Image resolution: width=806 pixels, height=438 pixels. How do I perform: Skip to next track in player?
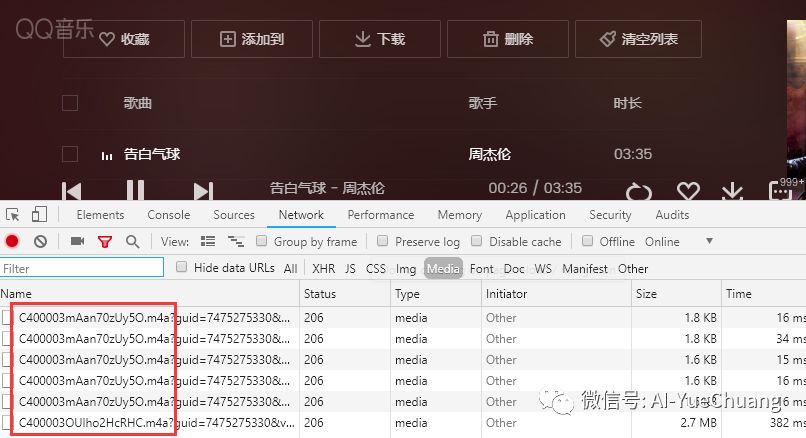203,191
